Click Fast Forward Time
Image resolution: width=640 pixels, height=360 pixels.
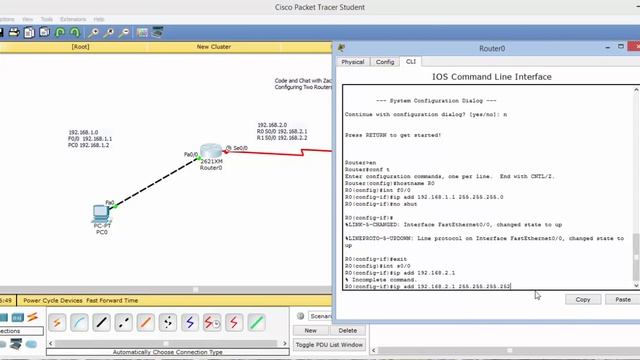coord(112,300)
